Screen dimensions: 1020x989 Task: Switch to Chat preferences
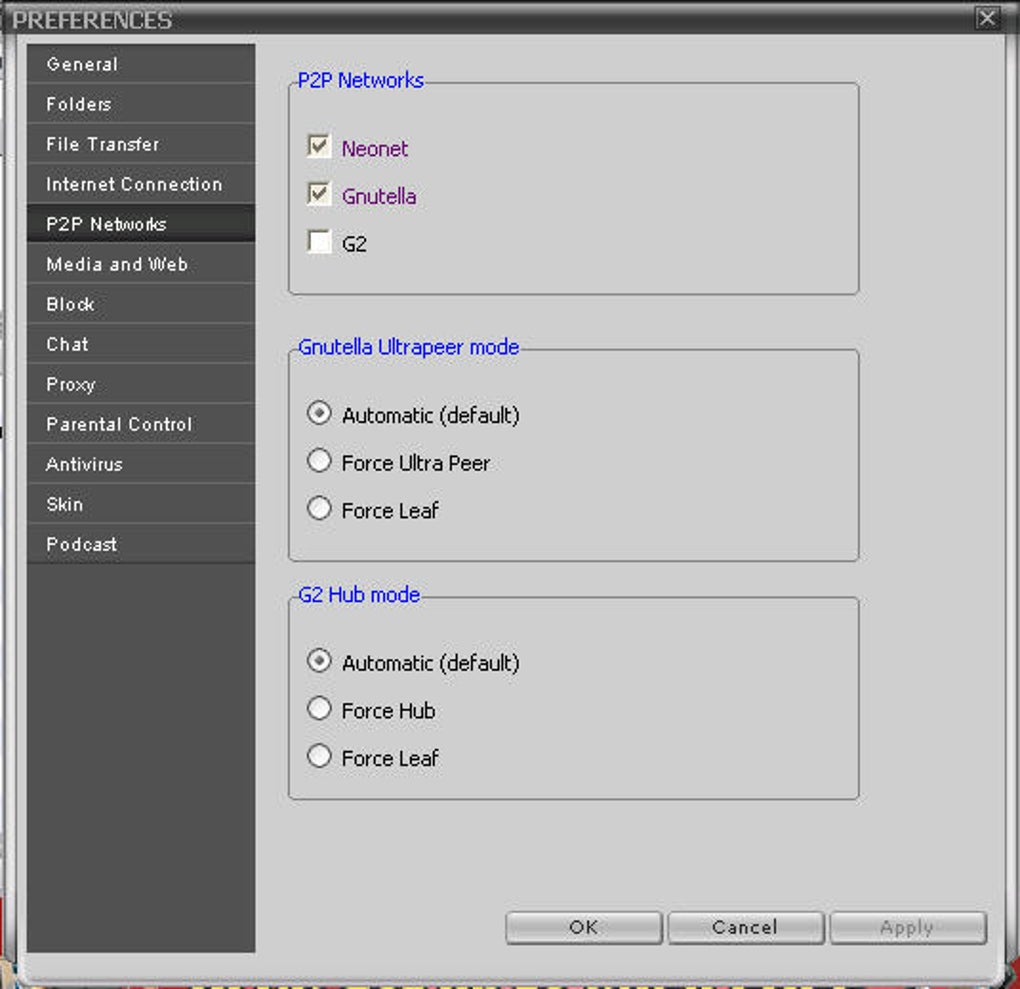point(141,344)
